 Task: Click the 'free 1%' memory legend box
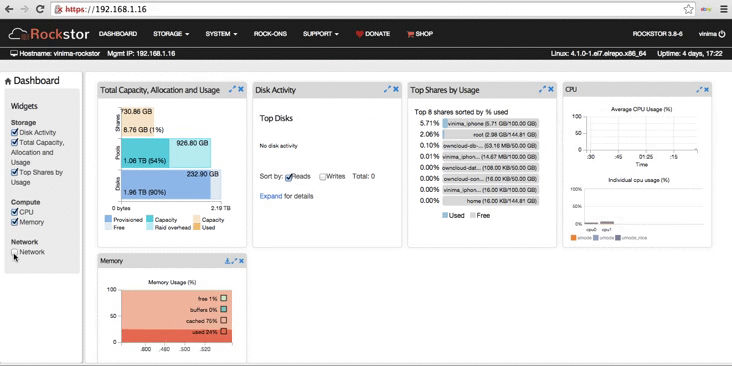click(224, 298)
